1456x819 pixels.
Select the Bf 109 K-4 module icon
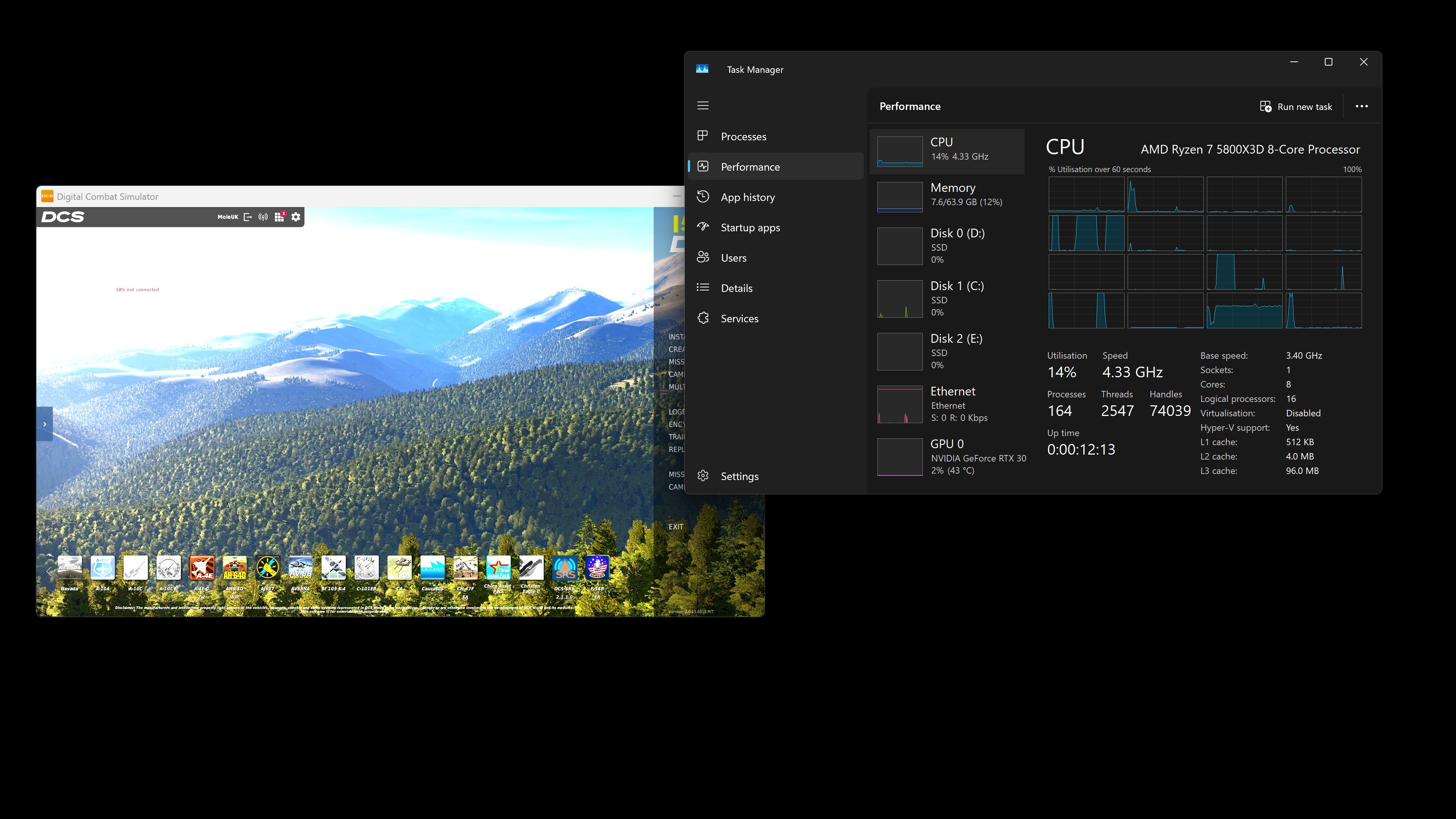(334, 568)
